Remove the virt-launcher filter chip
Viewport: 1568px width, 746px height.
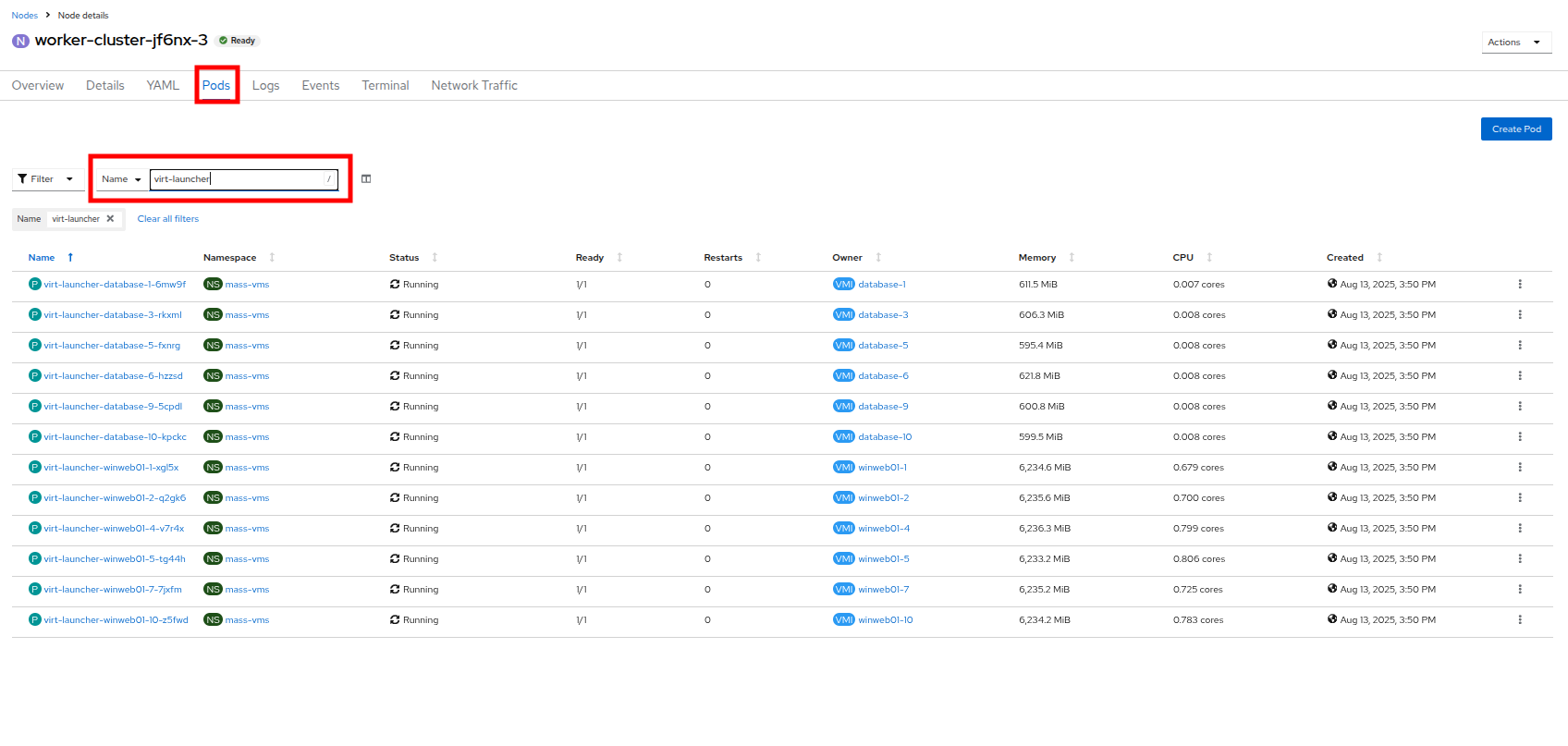(x=110, y=219)
